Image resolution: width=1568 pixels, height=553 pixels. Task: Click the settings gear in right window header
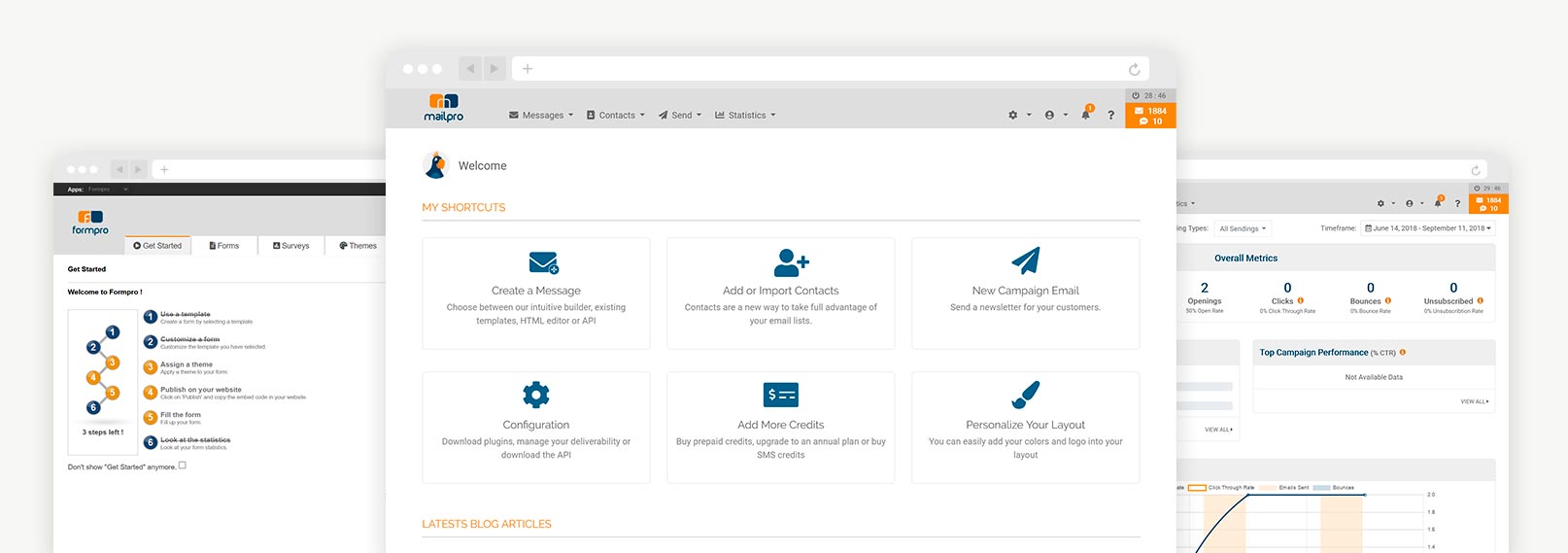pos(1381,203)
